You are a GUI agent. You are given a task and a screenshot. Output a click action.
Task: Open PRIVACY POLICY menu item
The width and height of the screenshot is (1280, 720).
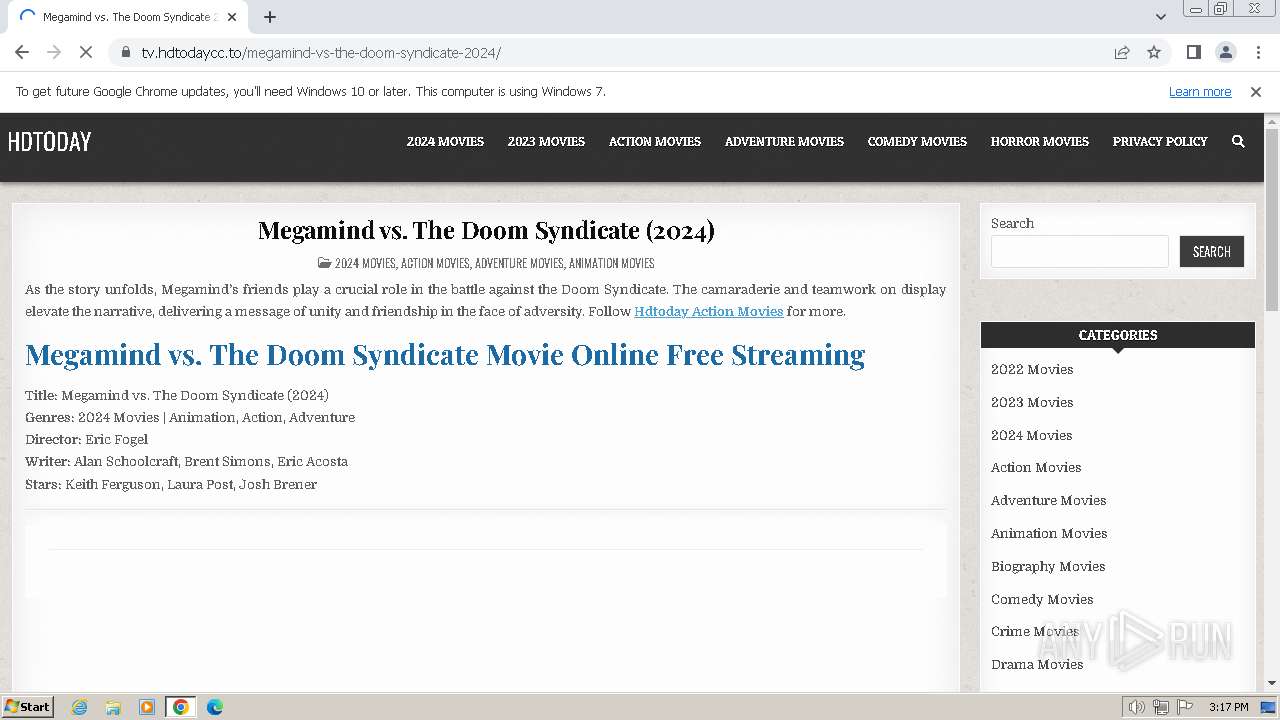[1160, 142]
